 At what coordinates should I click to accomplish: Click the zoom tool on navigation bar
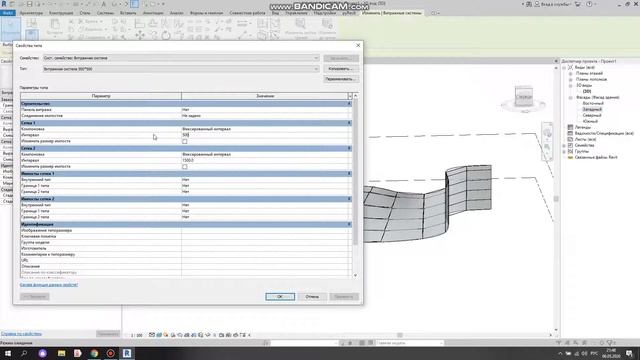tap(547, 147)
